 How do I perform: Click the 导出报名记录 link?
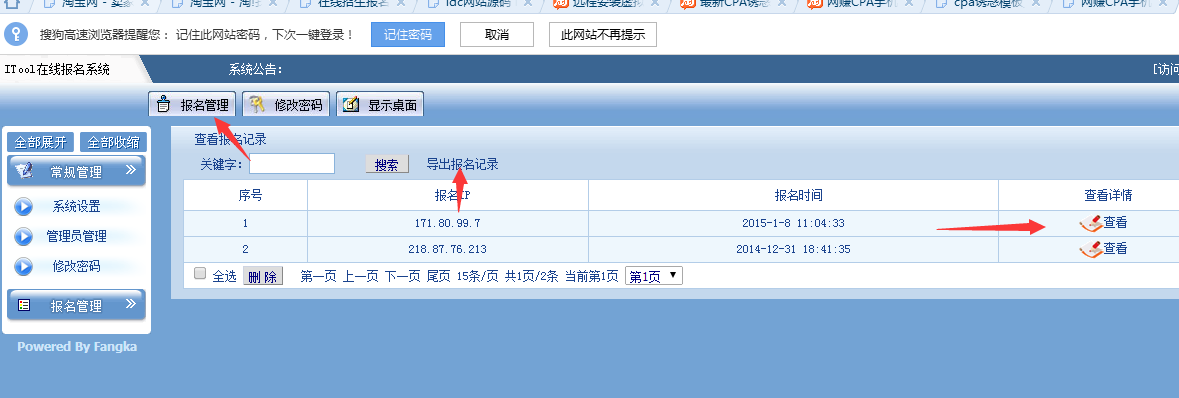tap(462, 164)
